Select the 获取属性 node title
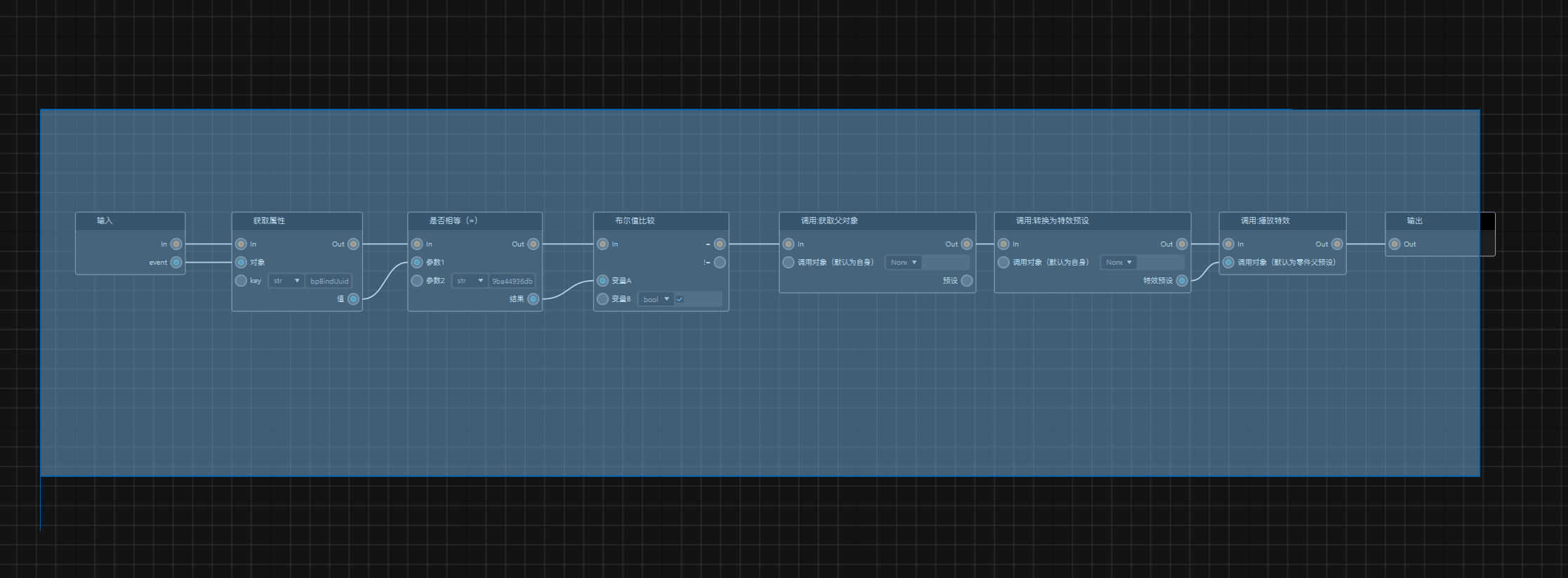This screenshot has width=1568, height=578. (x=269, y=221)
